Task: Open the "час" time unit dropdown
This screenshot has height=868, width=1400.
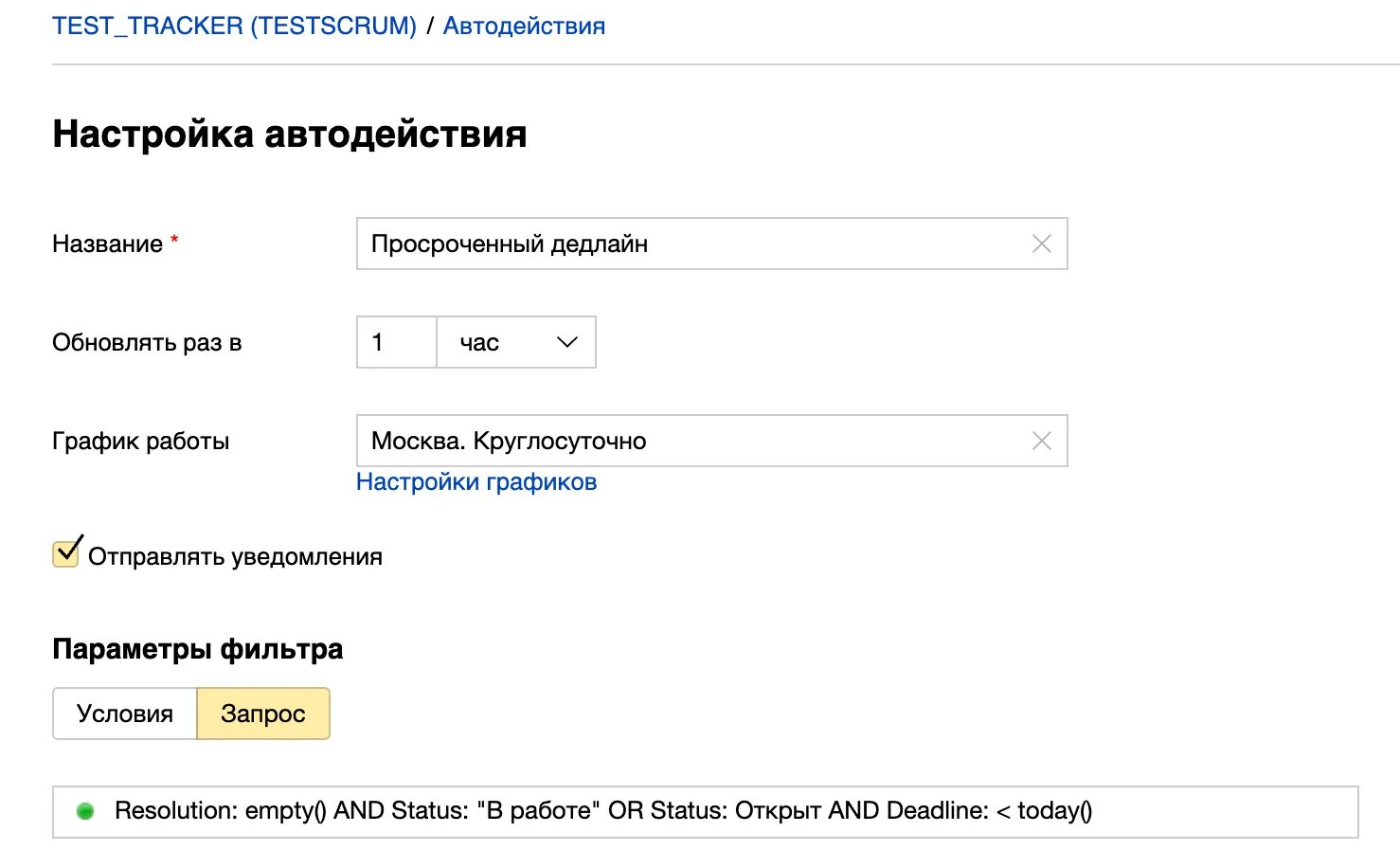Action: (x=515, y=343)
